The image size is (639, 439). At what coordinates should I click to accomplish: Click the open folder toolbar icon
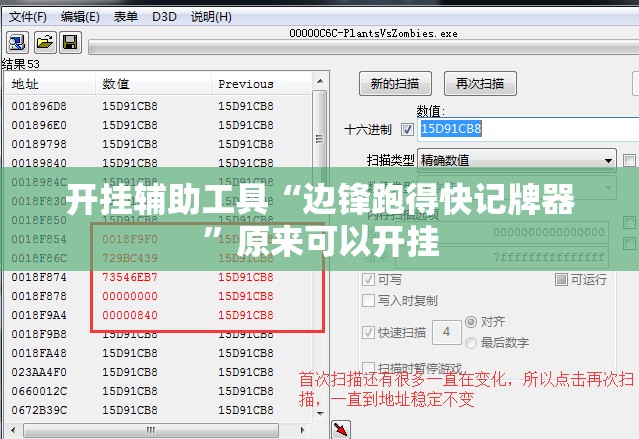pos(44,42)
